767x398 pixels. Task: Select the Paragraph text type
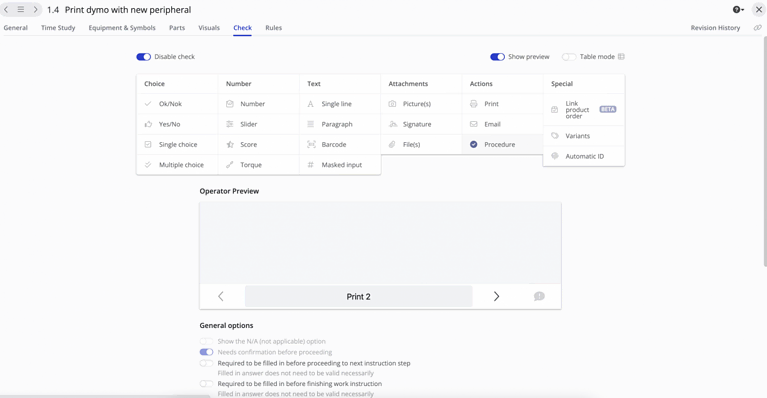pyautogui.click(x=340, y=124)
